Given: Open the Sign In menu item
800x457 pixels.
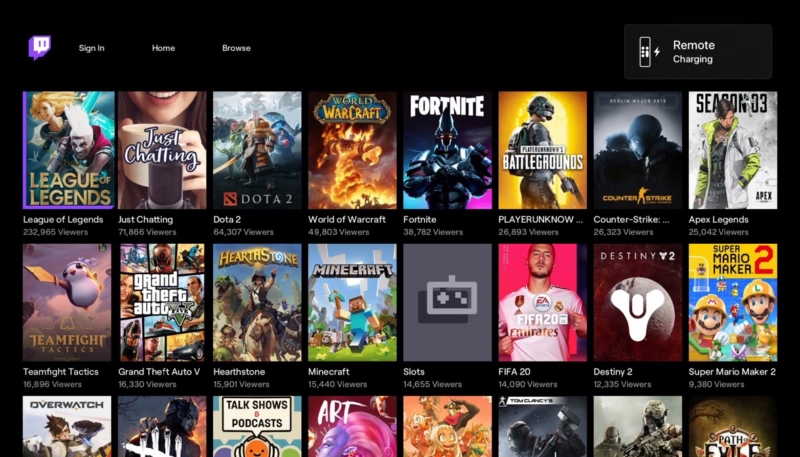Looking at the screenshot, I should (91, 48).
